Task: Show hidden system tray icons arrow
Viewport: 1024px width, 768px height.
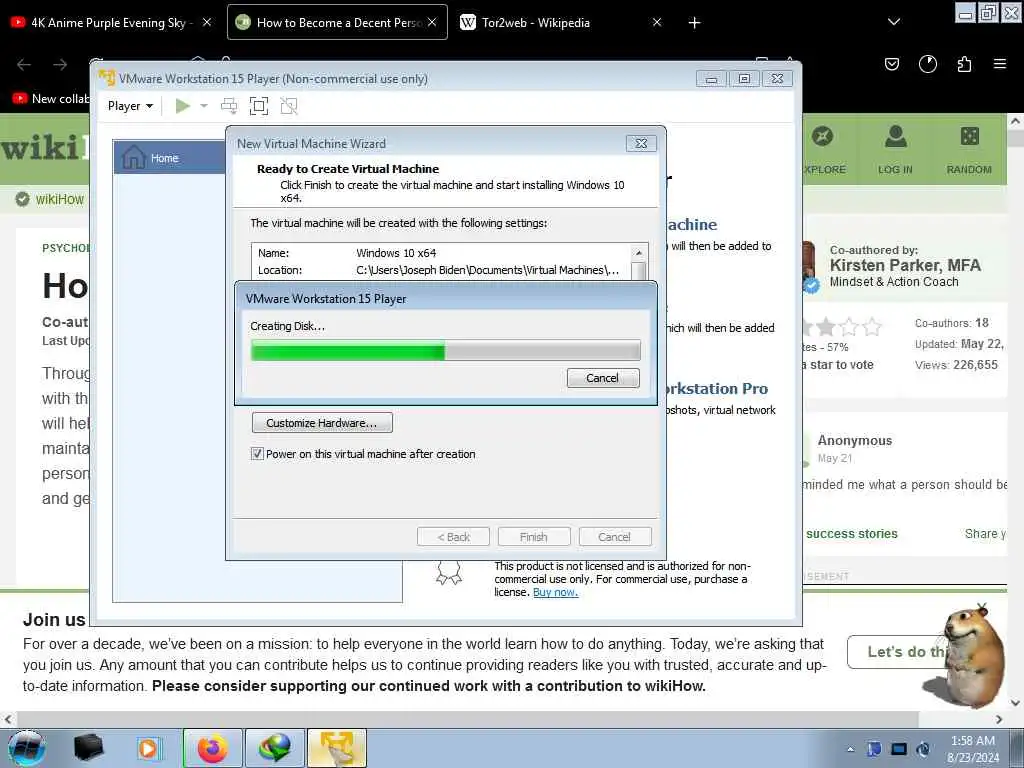Action: click(850, 749)
